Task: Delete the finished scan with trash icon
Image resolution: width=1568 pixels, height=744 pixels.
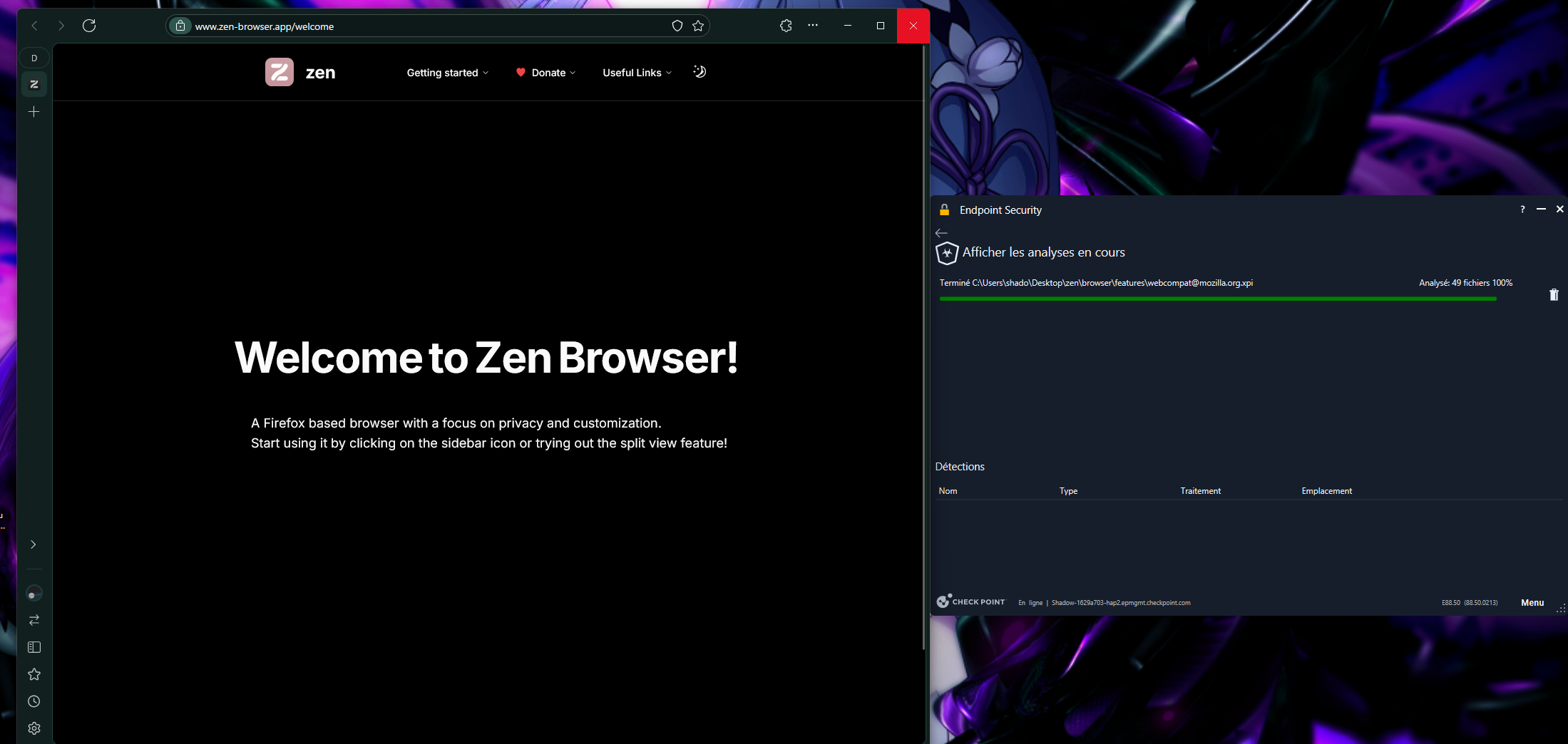Action: [x=1554, y=294]
